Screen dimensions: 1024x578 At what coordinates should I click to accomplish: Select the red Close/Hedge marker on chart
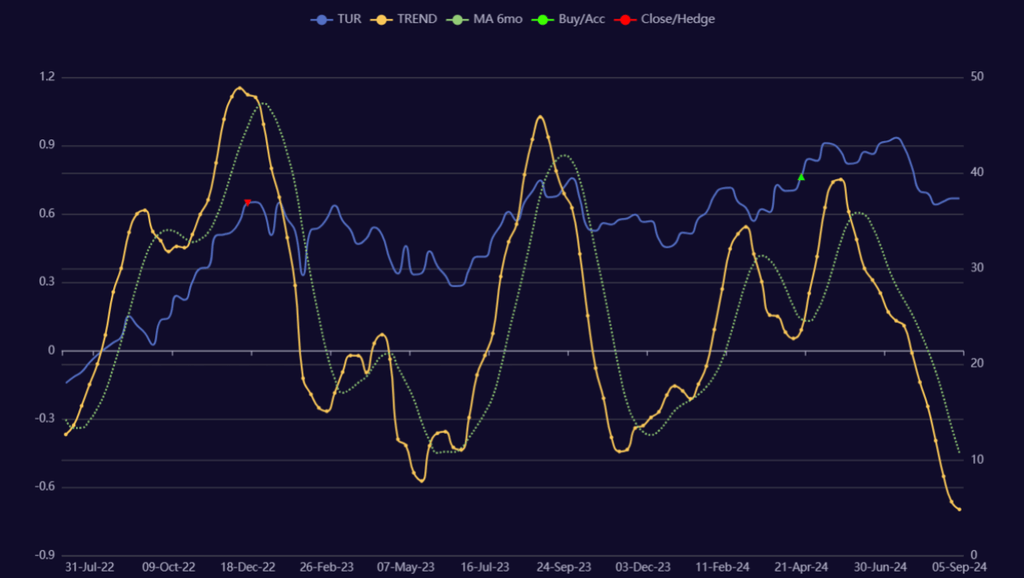pos(247,201)
